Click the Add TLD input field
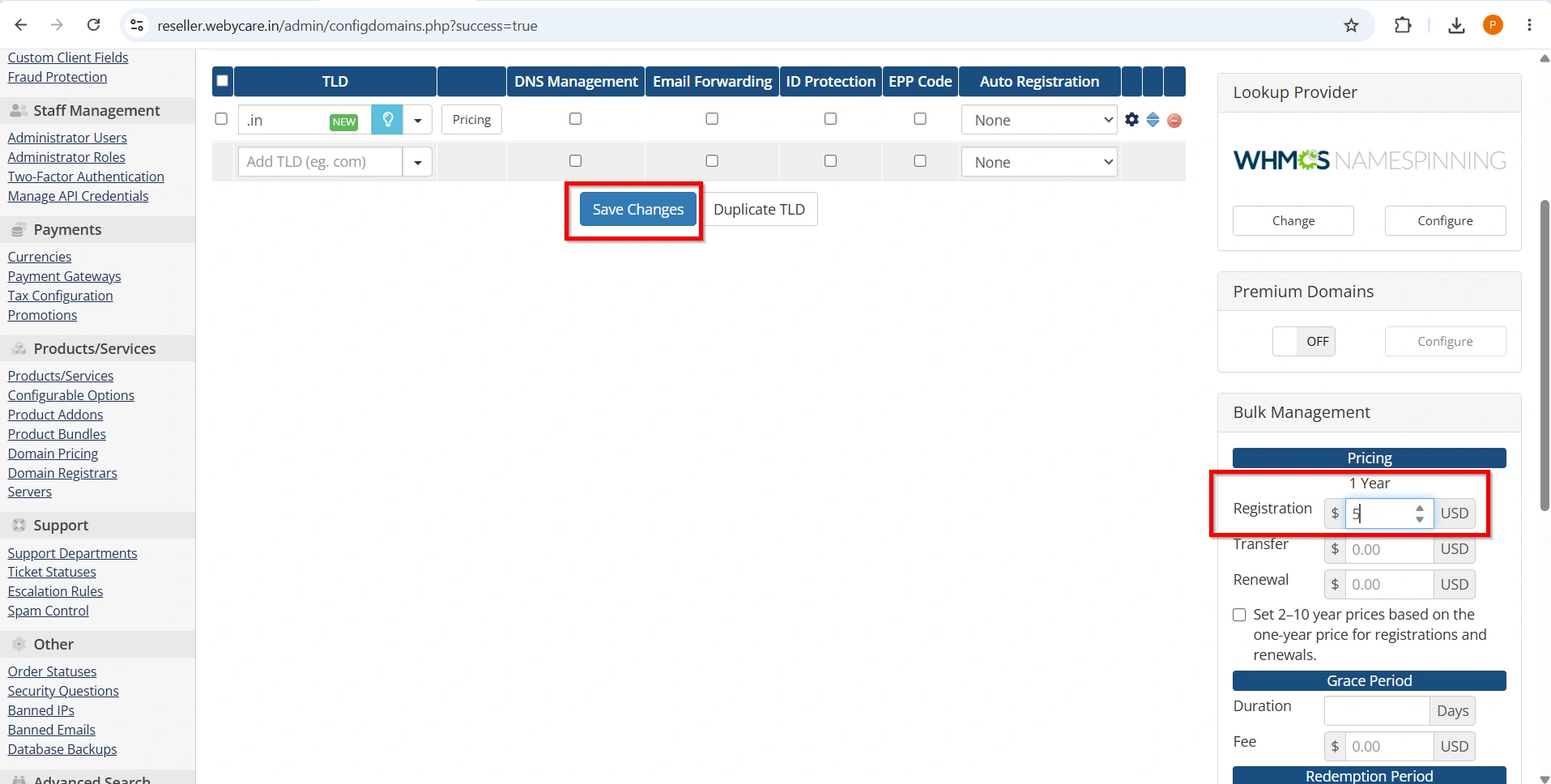The image size is (1551, 784). click(x=320, y=162)
